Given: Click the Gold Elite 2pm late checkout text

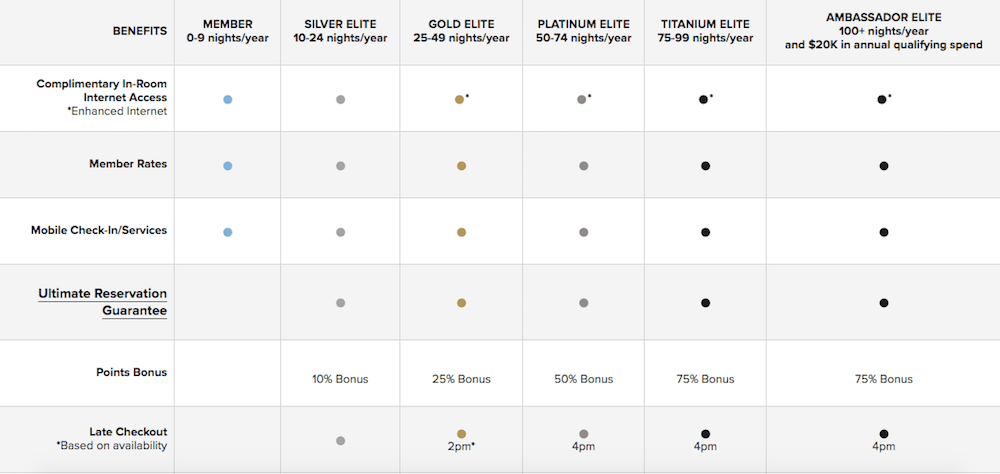Looking at the screenshot, I should point(461,447).
